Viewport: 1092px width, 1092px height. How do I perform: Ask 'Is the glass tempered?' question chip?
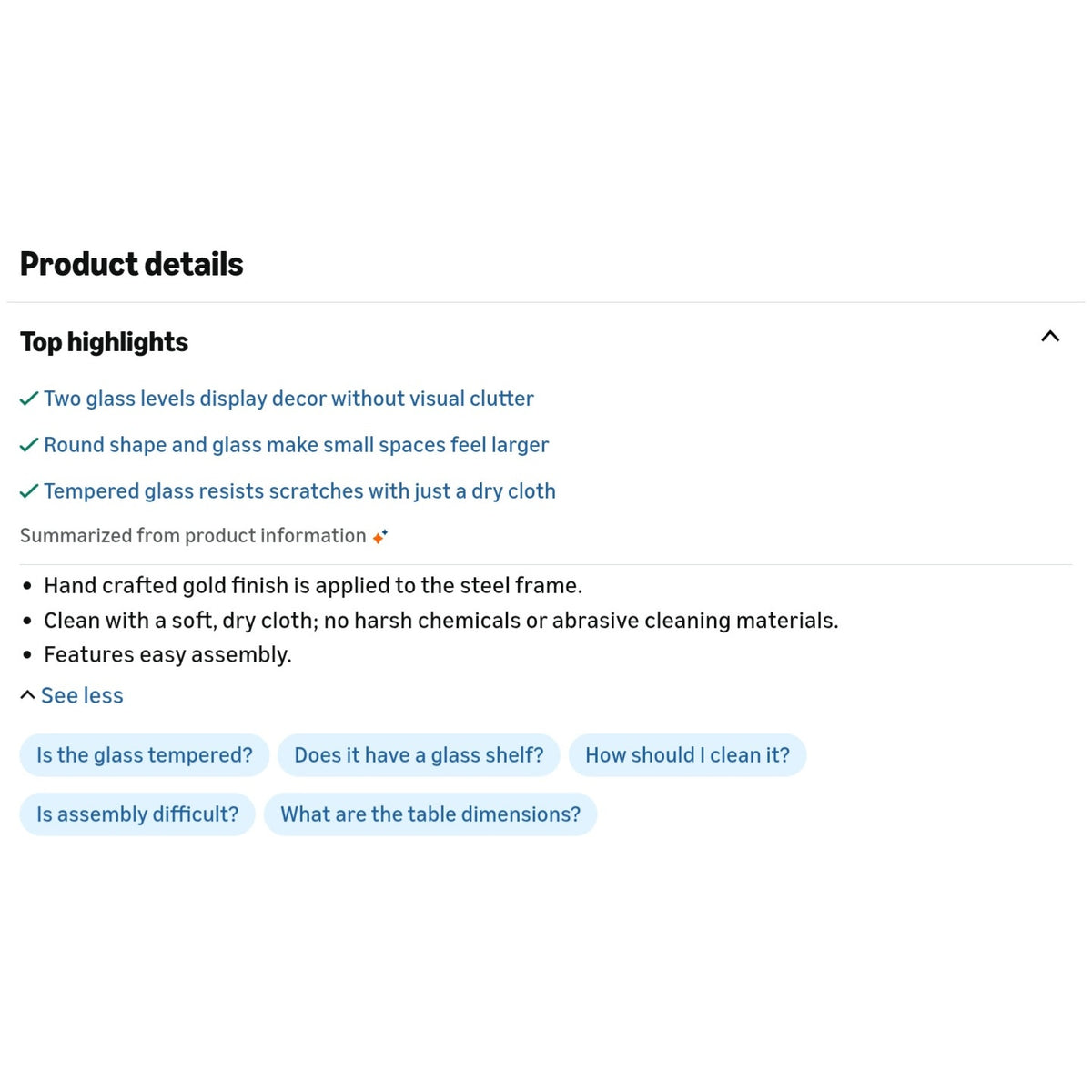tap(145, 755)
